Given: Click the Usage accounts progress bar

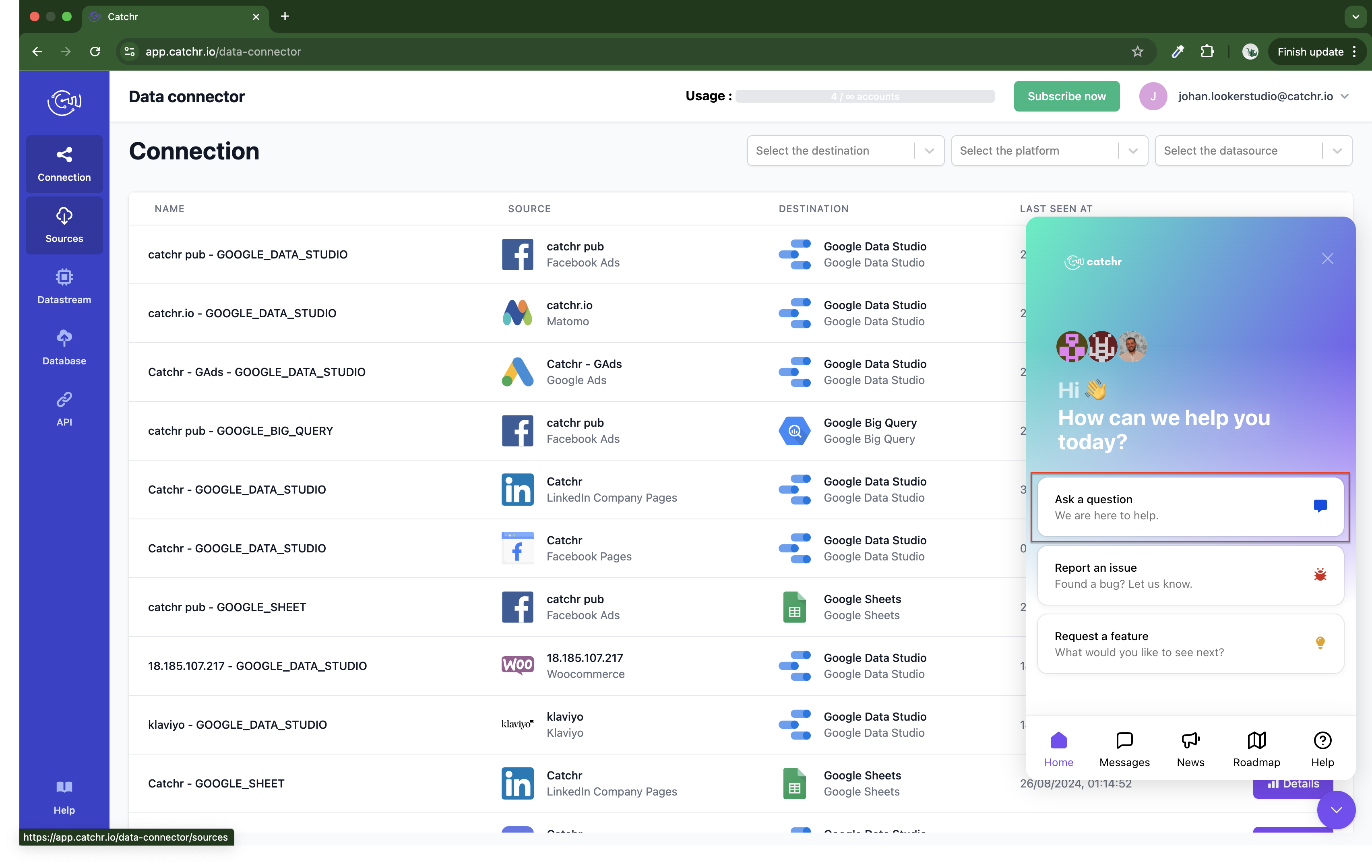Looking at the screenshot, I should coord(865,96).
